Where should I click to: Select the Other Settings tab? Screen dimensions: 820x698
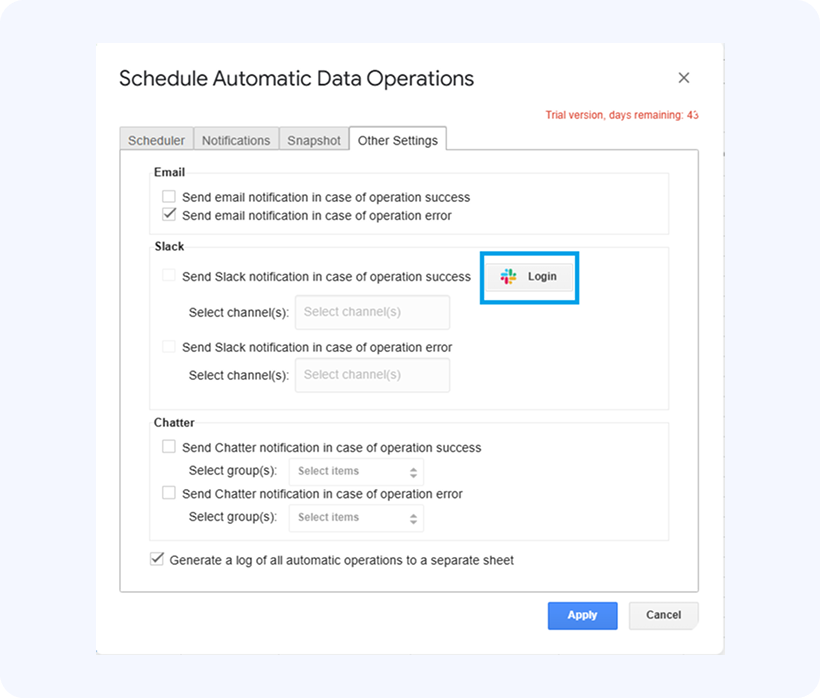pyautogui.click(x=397, y=140)
